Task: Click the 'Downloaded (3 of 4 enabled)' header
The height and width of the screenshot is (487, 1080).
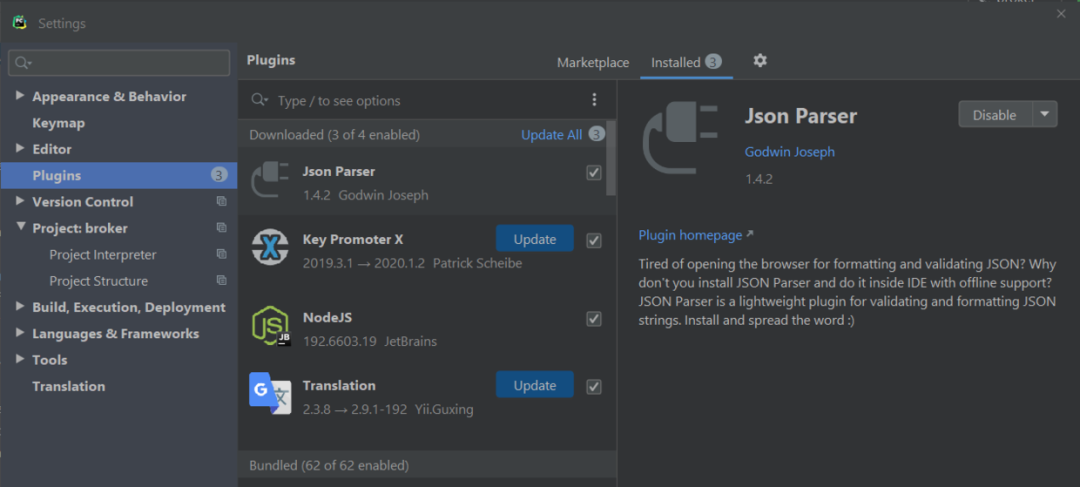Action: click(335, 135)
